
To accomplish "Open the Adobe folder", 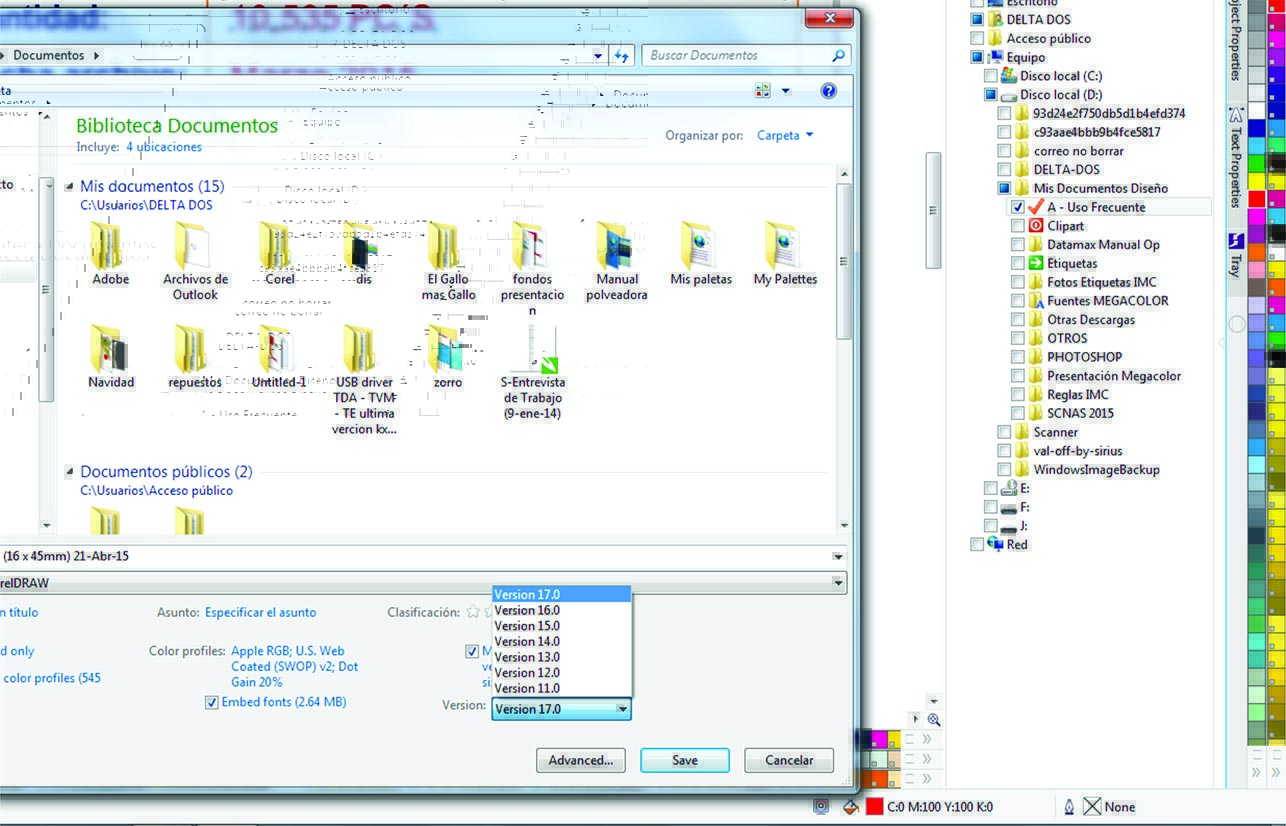I will click(110, 253).
